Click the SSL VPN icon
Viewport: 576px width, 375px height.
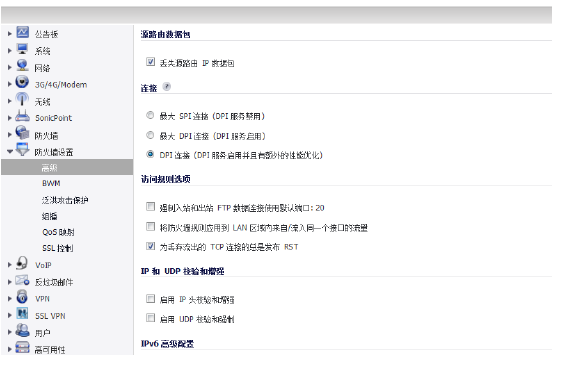click(x=22, y=313)
